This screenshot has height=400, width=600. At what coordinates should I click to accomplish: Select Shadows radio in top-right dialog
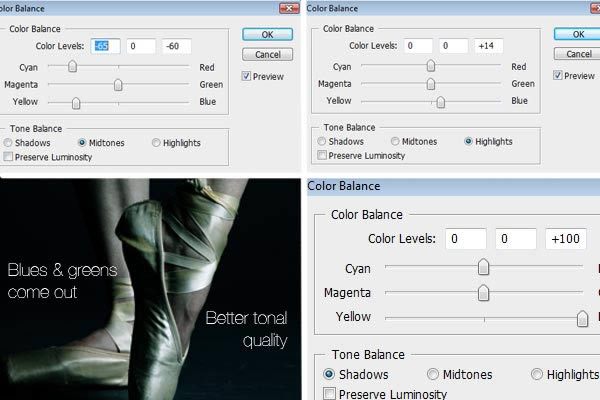[x=321, y=141]
